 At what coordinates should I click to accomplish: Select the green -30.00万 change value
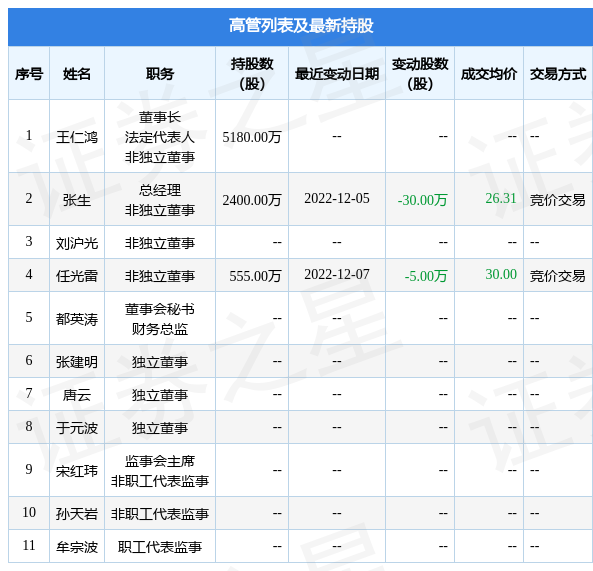point(422,200)
